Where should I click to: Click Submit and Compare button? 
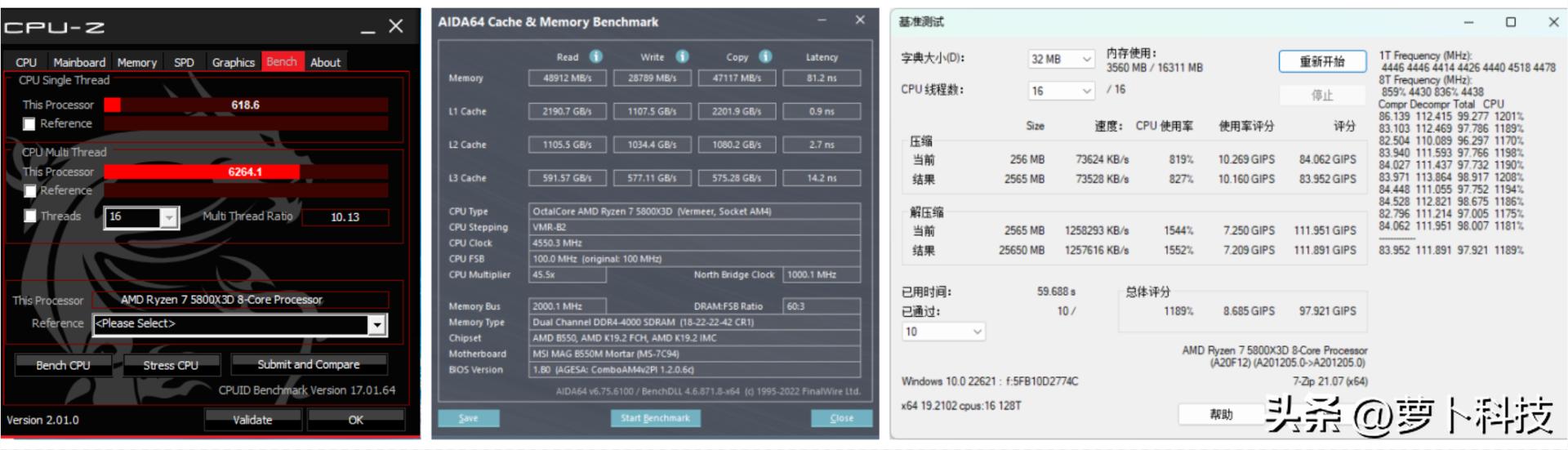point(309,364)
